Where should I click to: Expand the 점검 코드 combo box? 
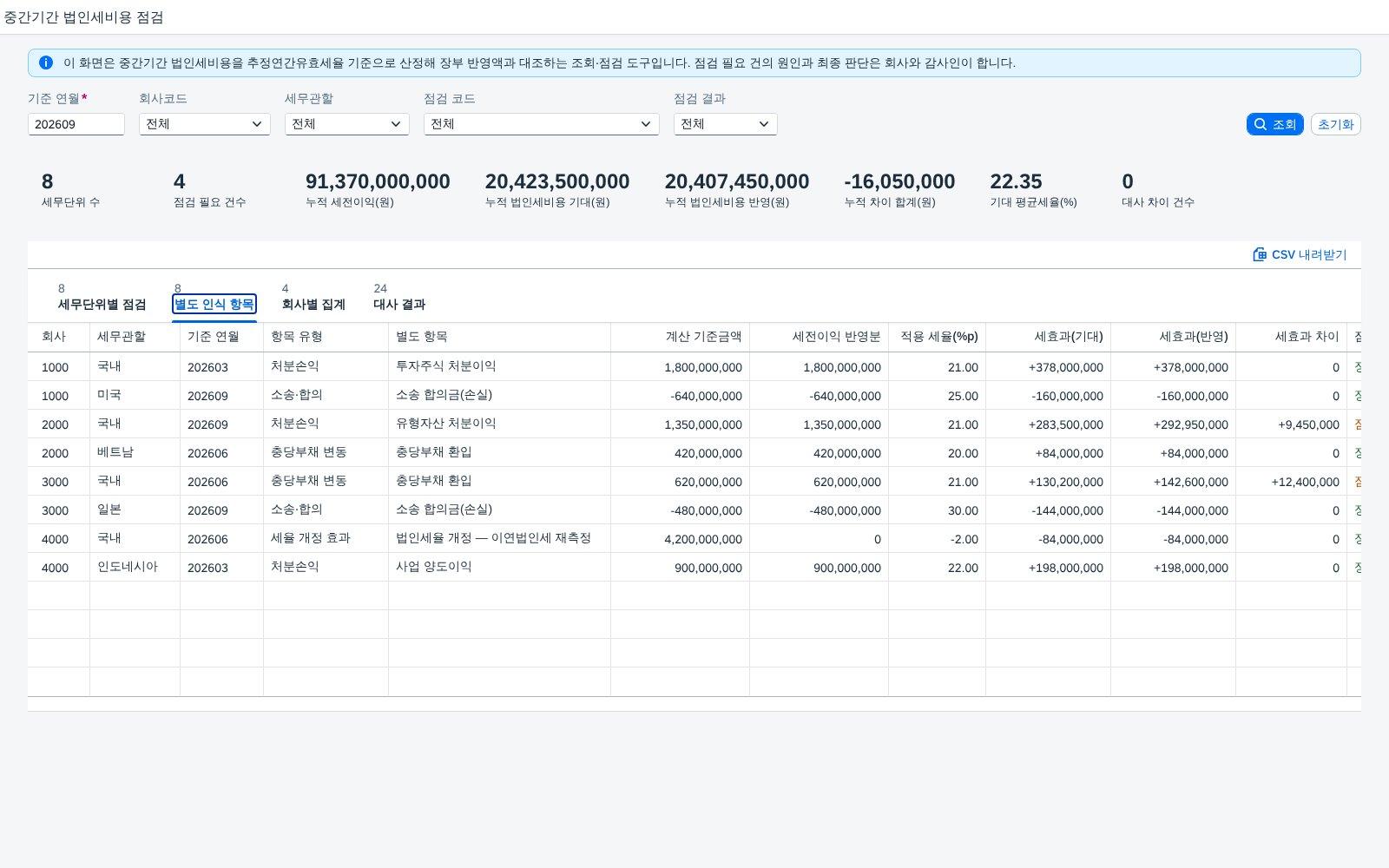[x=542, y=124]
